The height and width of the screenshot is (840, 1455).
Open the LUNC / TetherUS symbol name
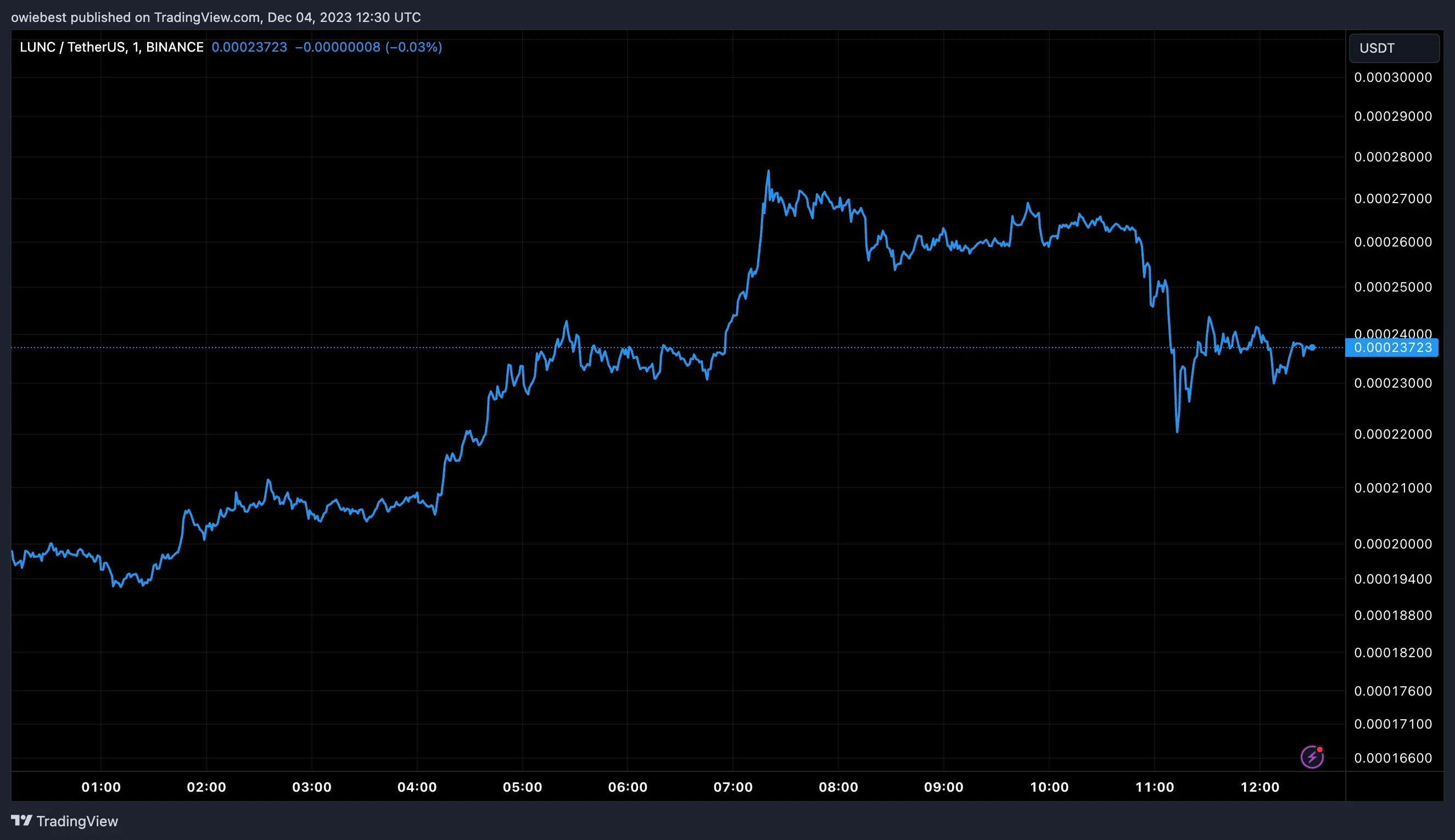(x=80, y=47)
